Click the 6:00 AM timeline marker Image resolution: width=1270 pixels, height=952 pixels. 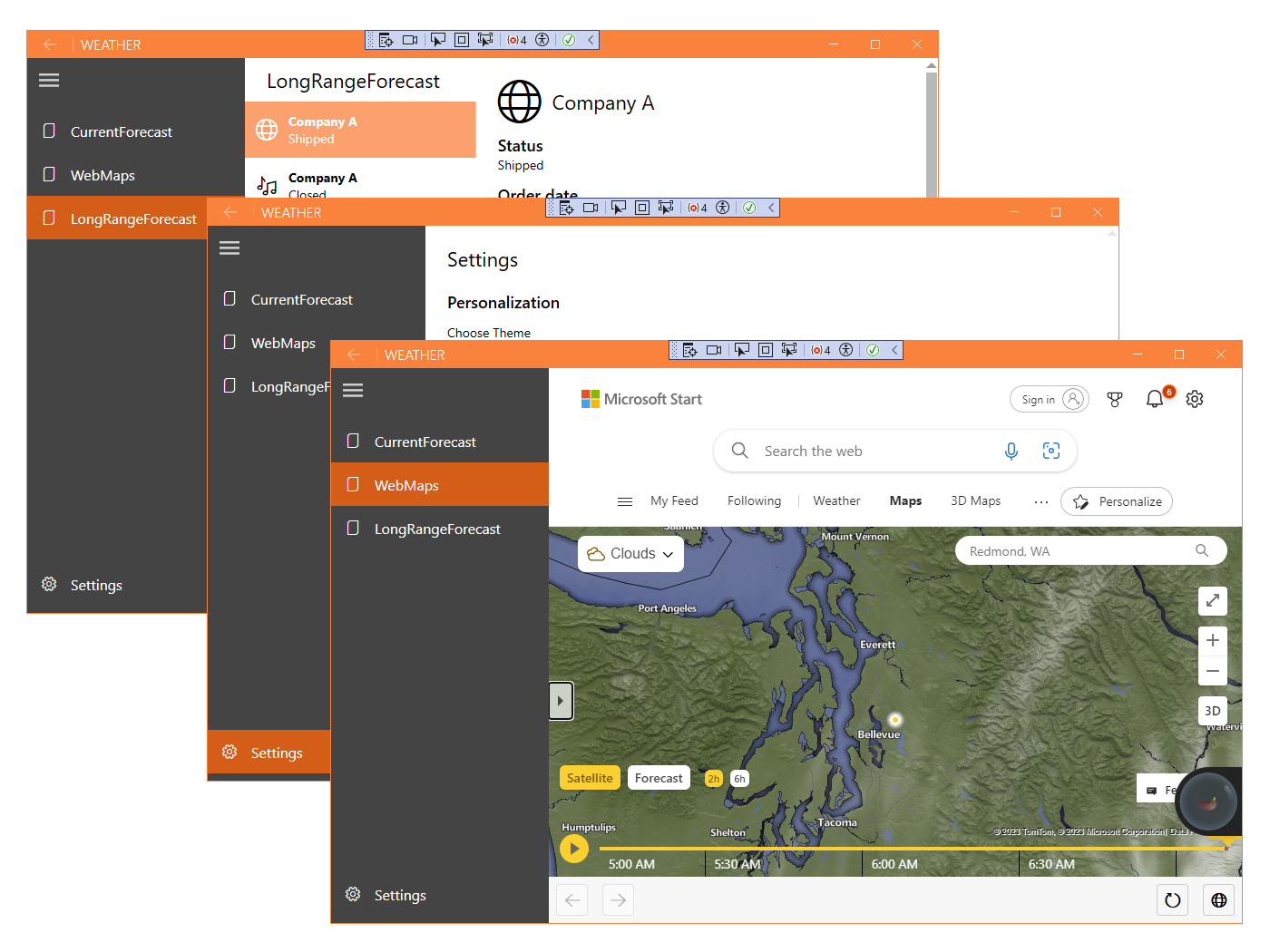(x=894, y=864)
